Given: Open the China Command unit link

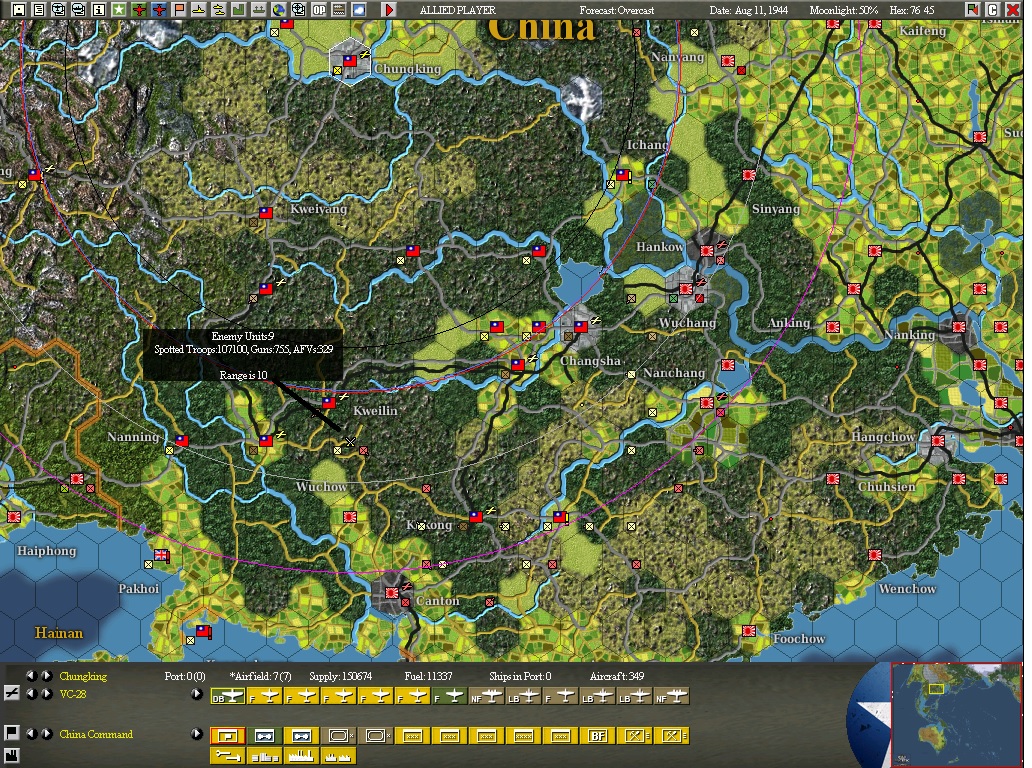Looking at the screenshot, I should coord(96,734).
